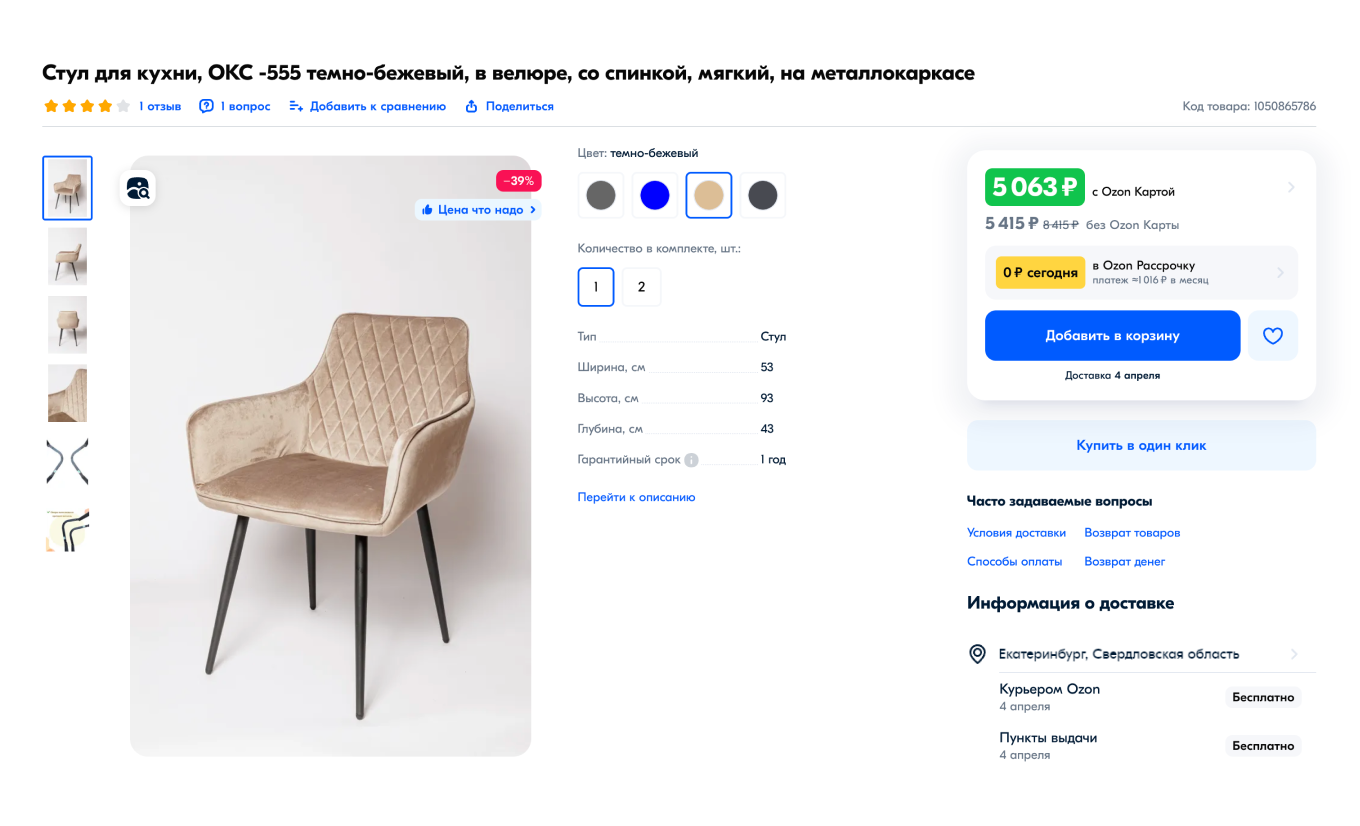This screenshot has height=826, width=1360.
Task: Add item to comparison via comparison icon
Action: point(294,105)
